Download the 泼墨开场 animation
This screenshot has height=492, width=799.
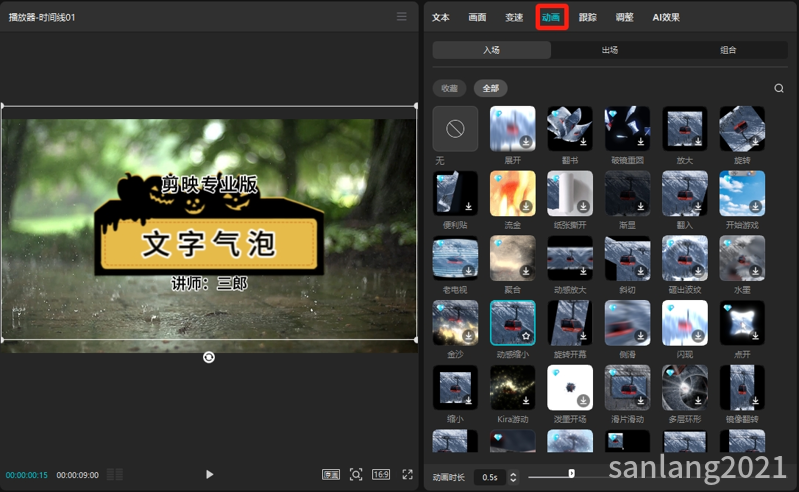[x=583, y=401]
